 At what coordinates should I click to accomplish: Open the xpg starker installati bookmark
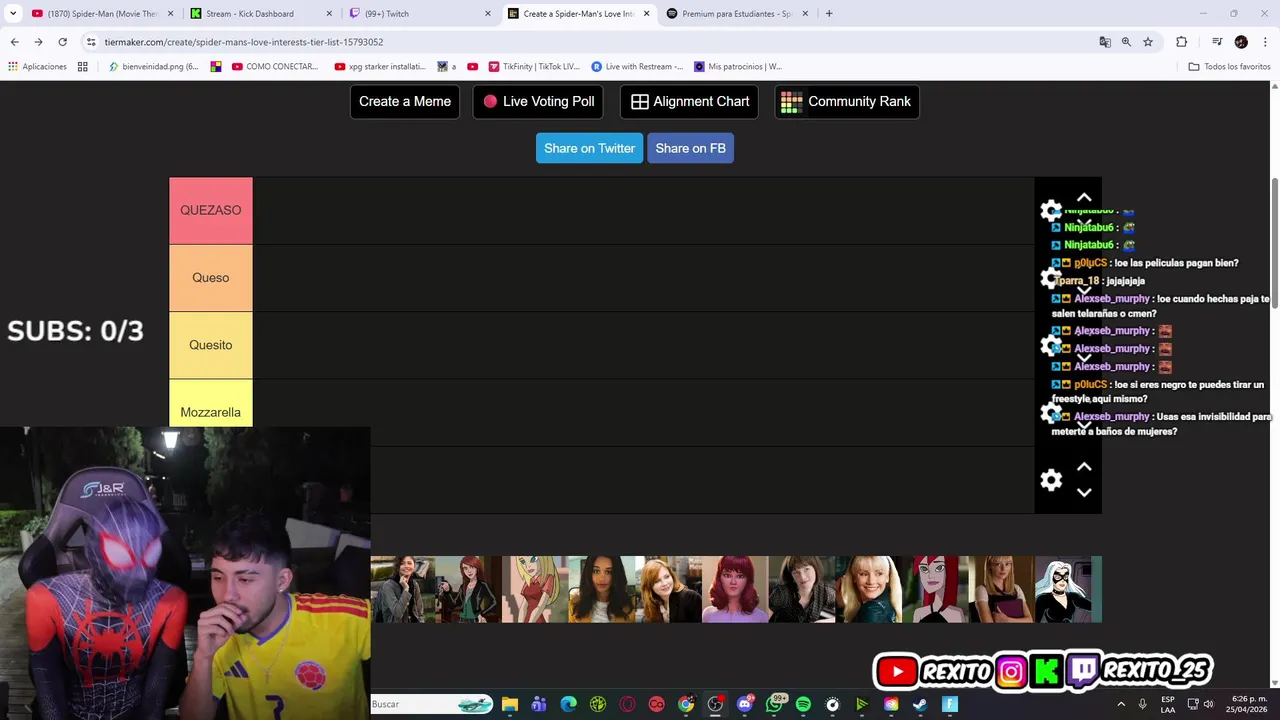pos(380,67)
